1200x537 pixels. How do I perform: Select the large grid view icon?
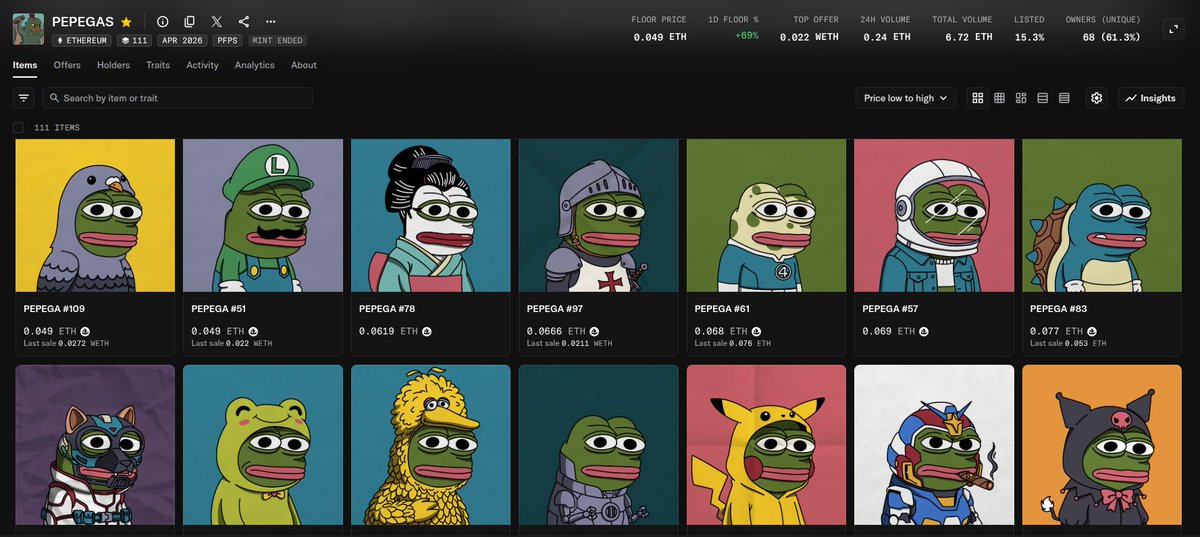978,98
